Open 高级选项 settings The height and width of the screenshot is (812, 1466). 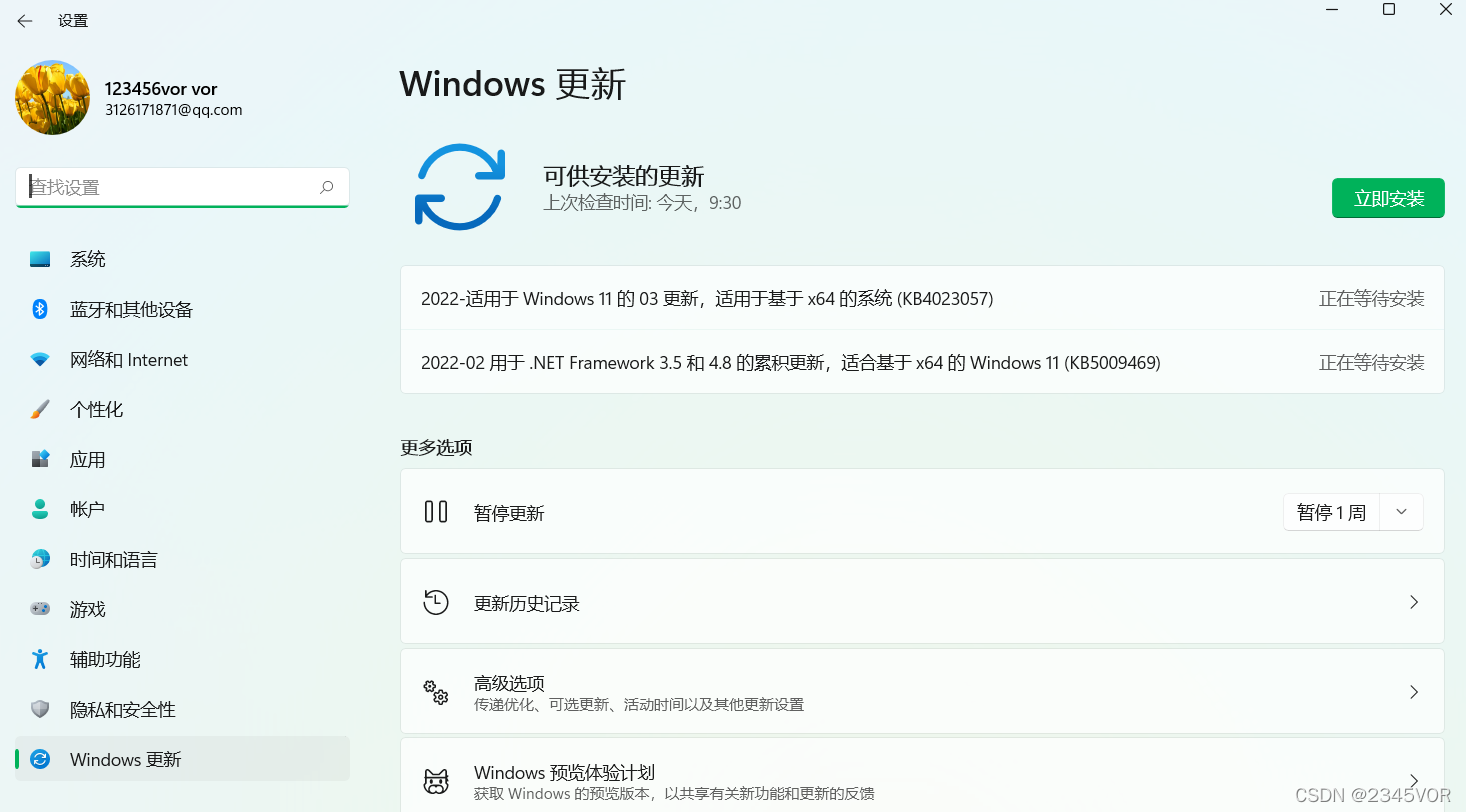pyautogui.click(x=922, y=691)
